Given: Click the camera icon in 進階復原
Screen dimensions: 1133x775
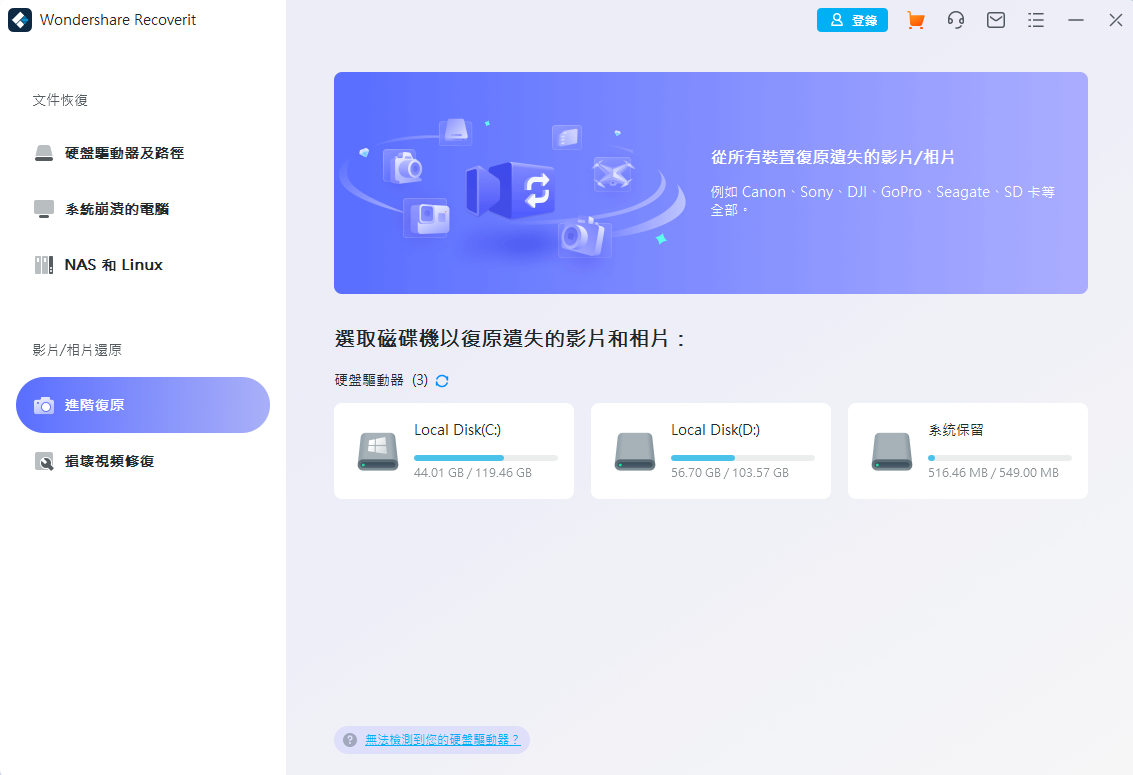Looking at the screenshot, I should (x=44, y=405).
